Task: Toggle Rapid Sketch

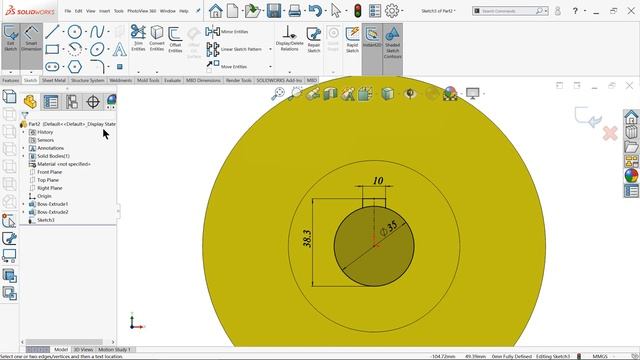Action: coord(352,40)
